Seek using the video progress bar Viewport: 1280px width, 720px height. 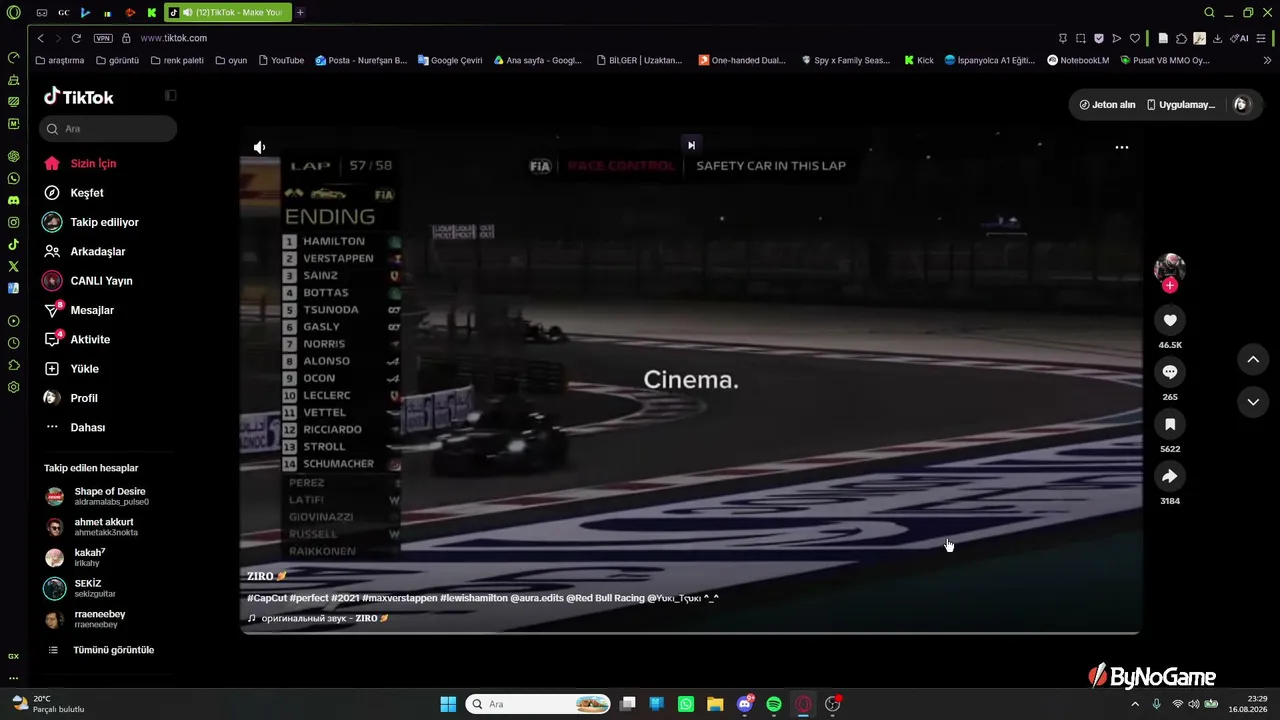pos(690,633)
